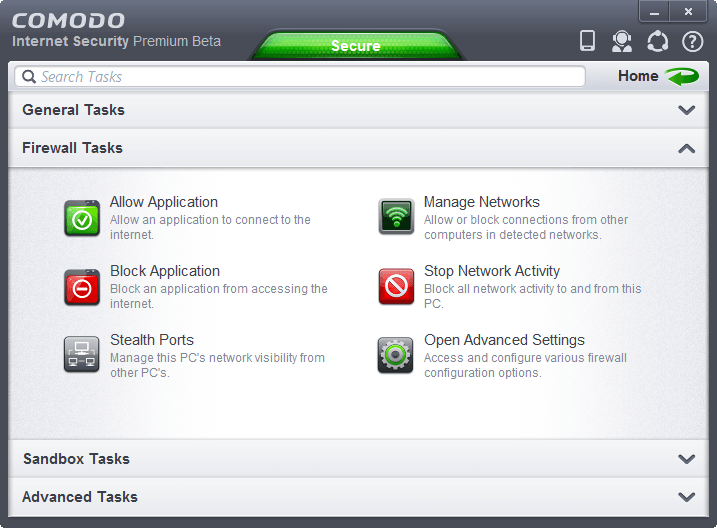This screenshot has width=717, height=528.
Task: Click the Open Advanced Settings gear icon
Action: click(x=396, y=355)
